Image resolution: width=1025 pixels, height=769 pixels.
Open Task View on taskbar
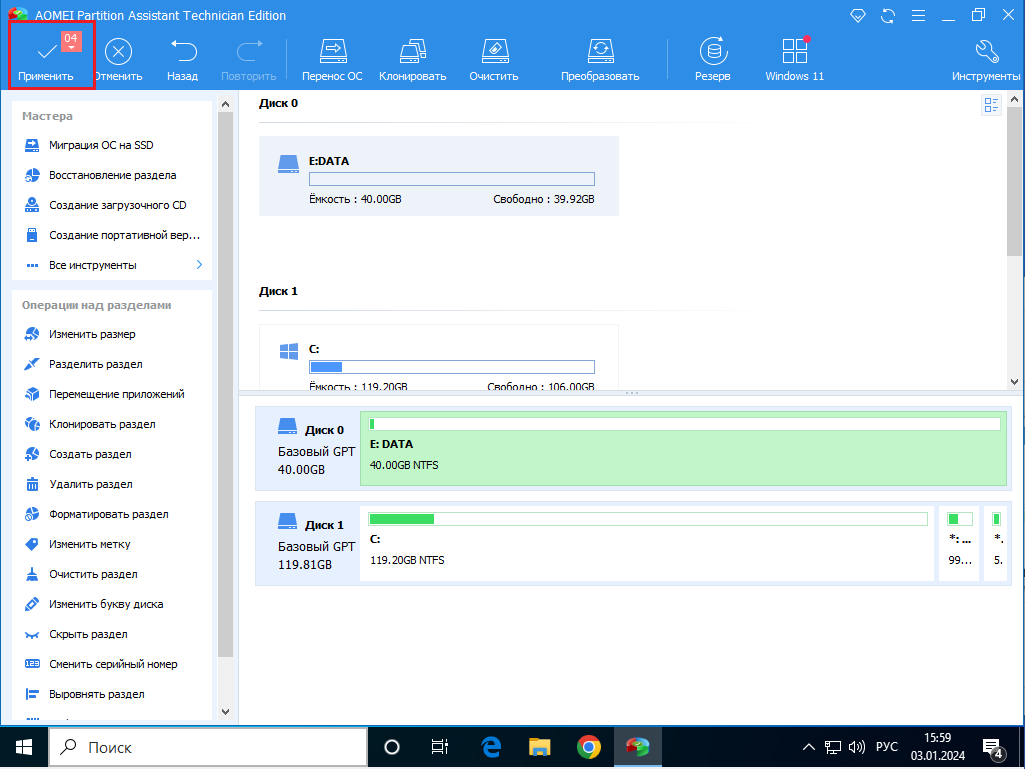point(439,747)
